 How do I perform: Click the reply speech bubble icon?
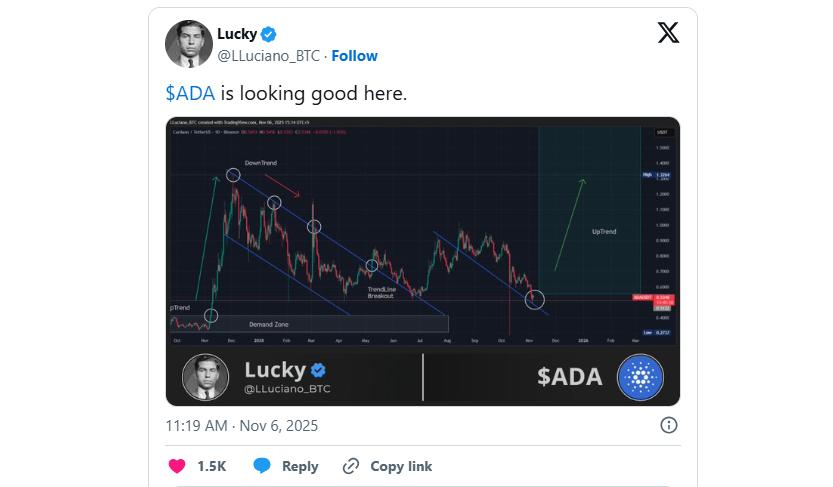coord(262,466)
